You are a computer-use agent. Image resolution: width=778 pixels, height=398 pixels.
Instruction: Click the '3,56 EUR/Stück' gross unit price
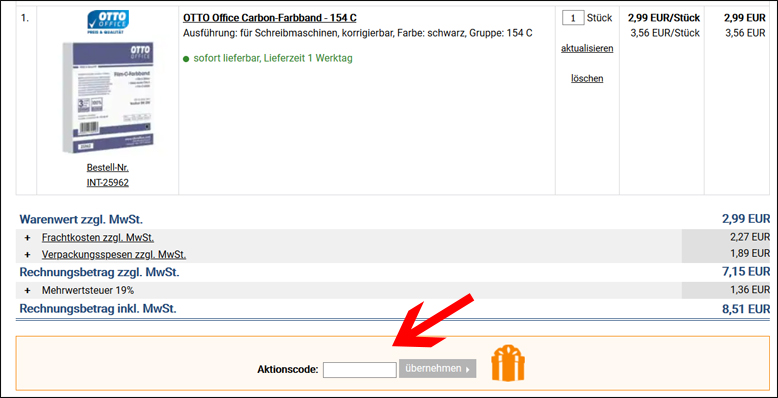[665, 33]
